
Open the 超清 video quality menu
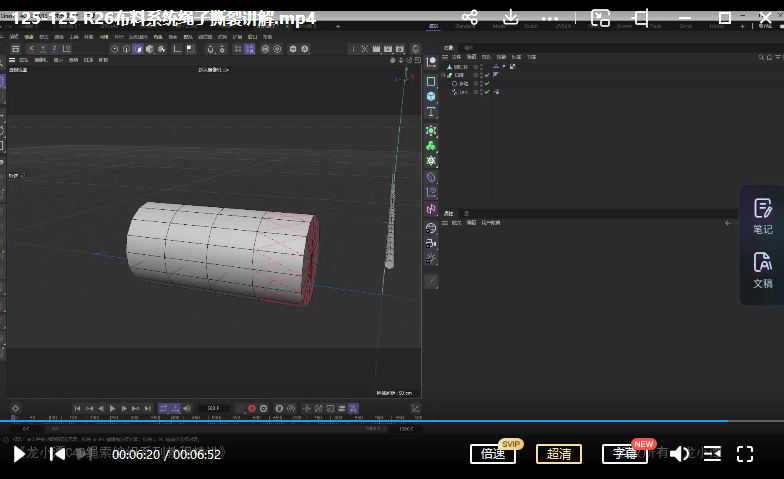pos(559,454)
